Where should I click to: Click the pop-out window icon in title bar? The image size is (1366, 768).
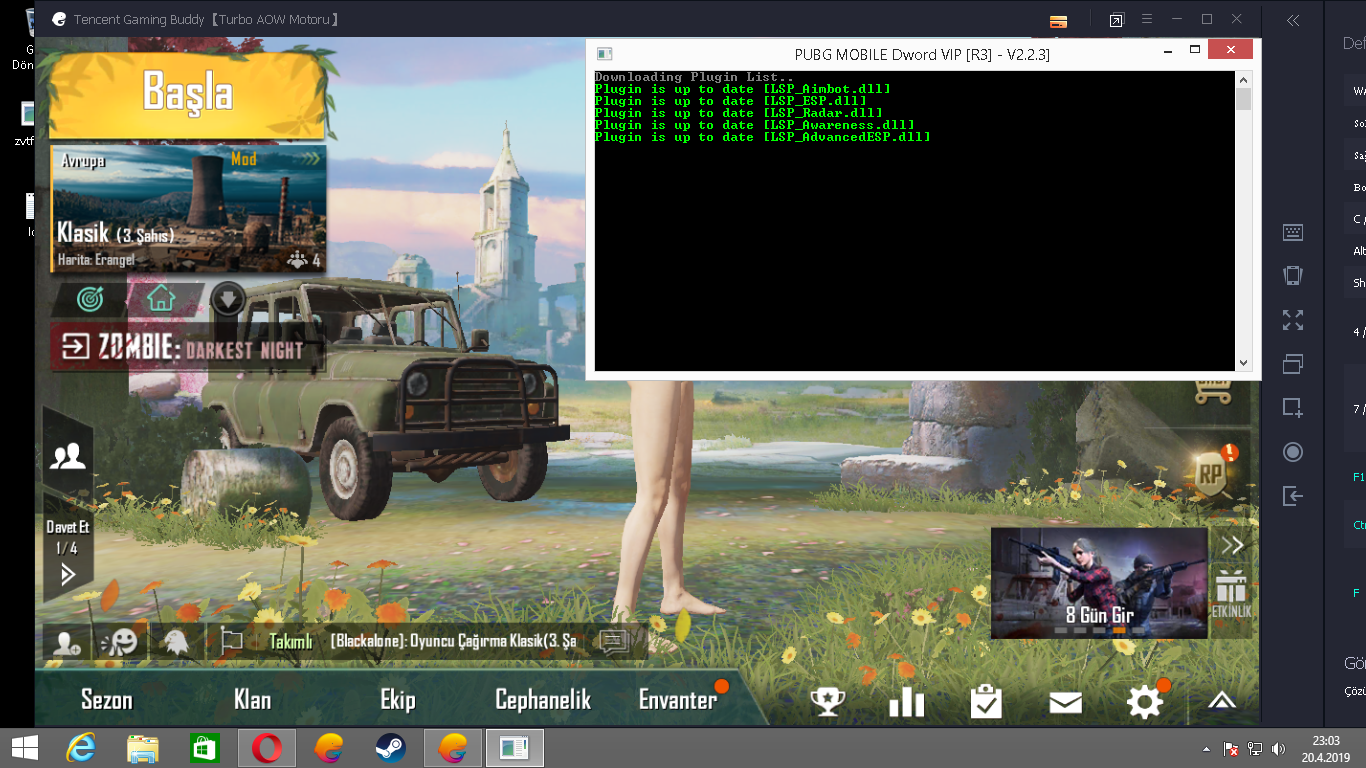tap(1116, 20)
